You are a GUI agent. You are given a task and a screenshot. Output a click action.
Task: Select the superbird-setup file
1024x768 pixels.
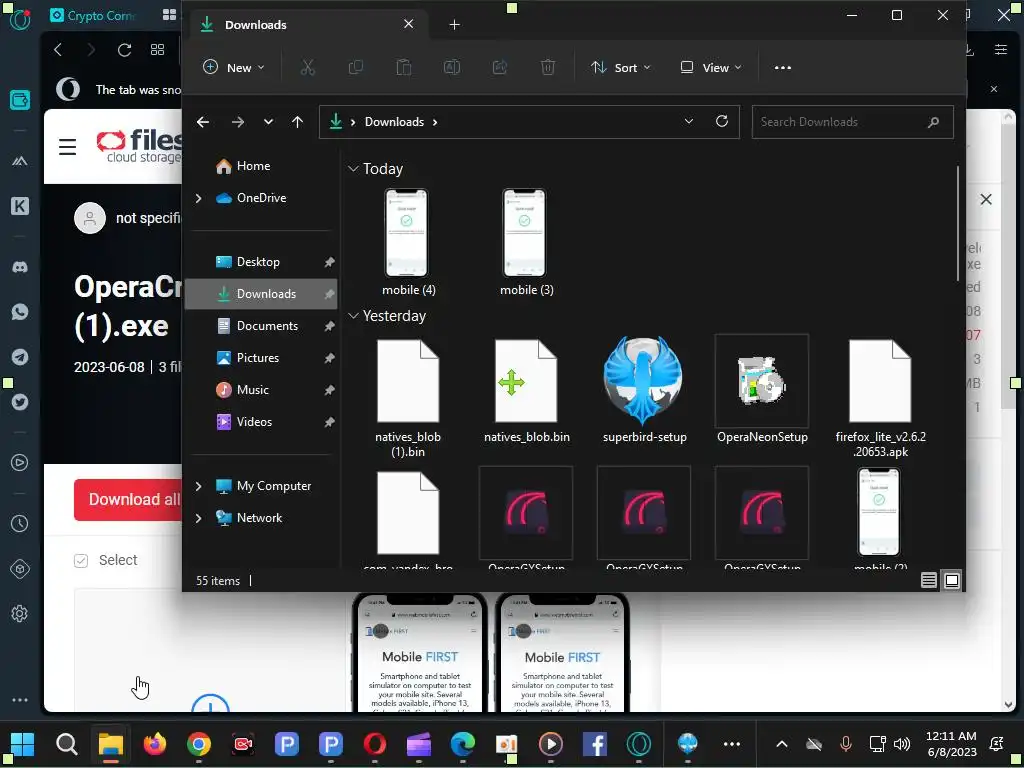tap(645, 390)
